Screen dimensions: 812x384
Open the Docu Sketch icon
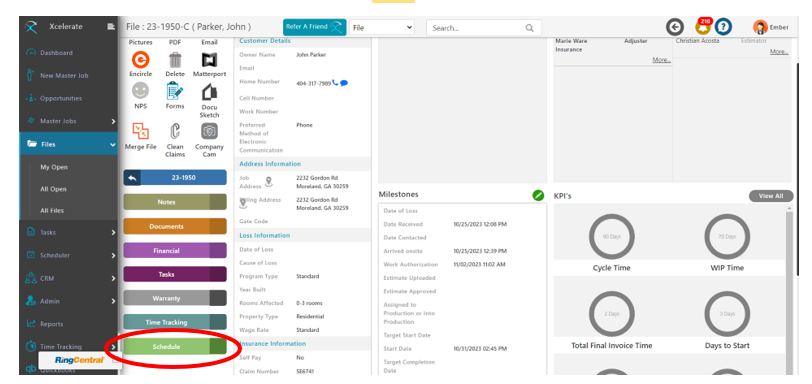[209, 92]
